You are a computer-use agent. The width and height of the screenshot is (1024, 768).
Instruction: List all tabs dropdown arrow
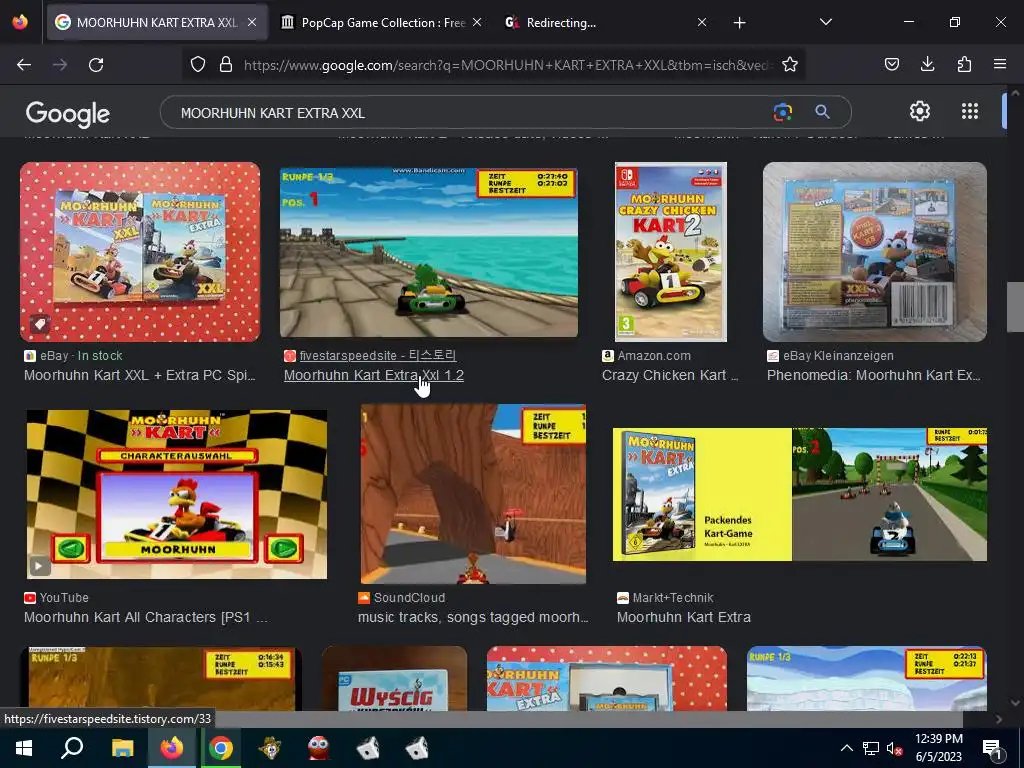coord(825,22)
